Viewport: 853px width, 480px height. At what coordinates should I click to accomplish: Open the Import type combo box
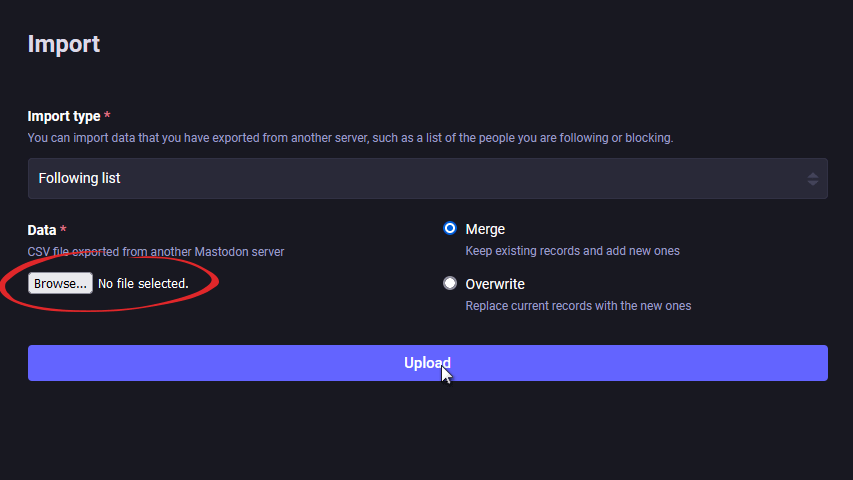pos(427,178)
